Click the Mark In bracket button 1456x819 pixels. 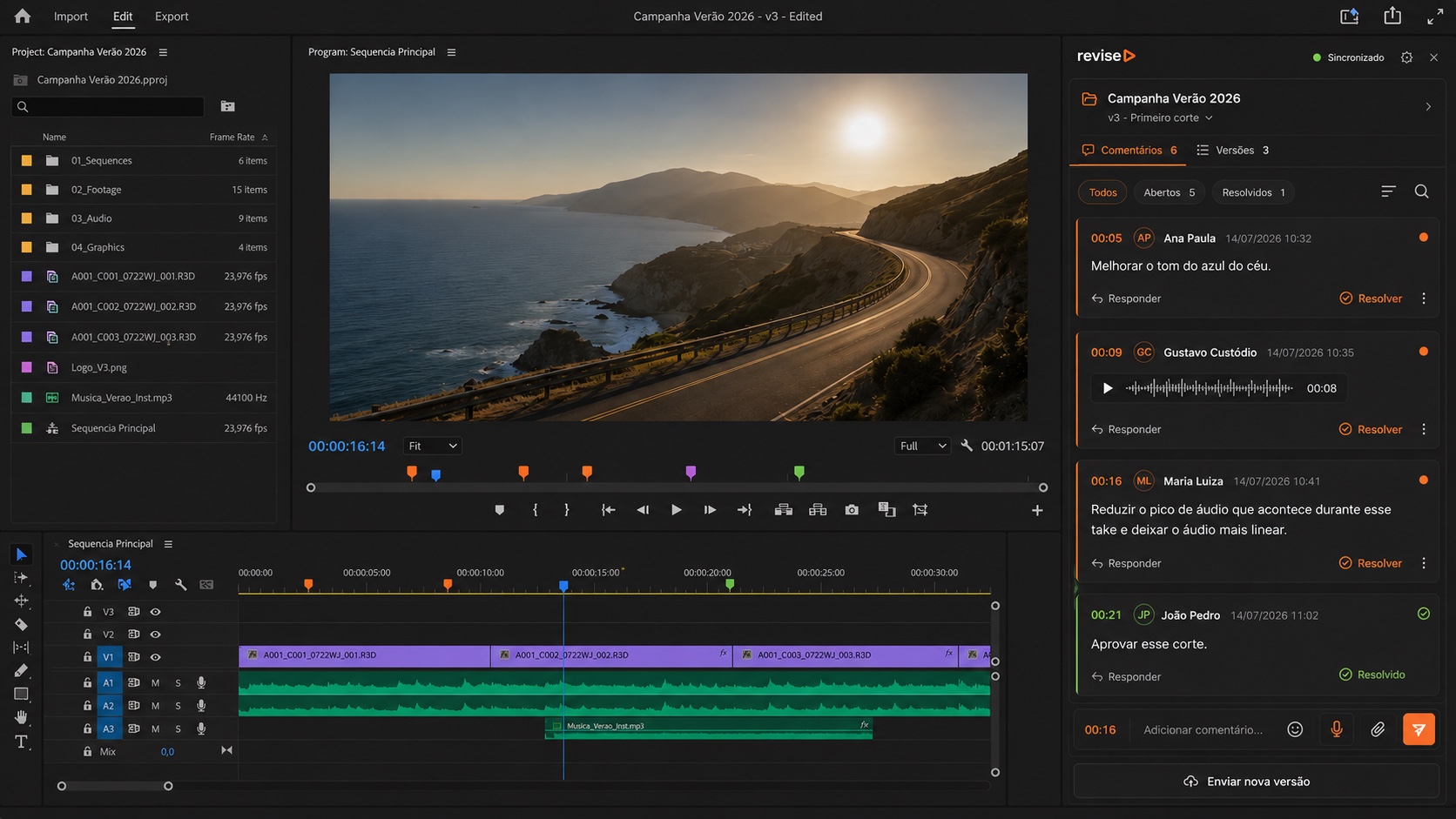[535, 510]
